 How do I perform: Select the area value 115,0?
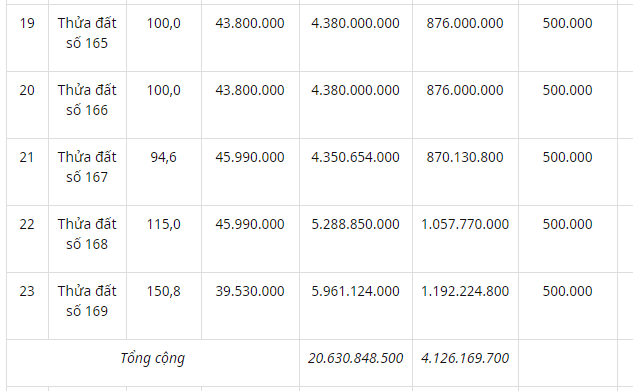point(163,224)
